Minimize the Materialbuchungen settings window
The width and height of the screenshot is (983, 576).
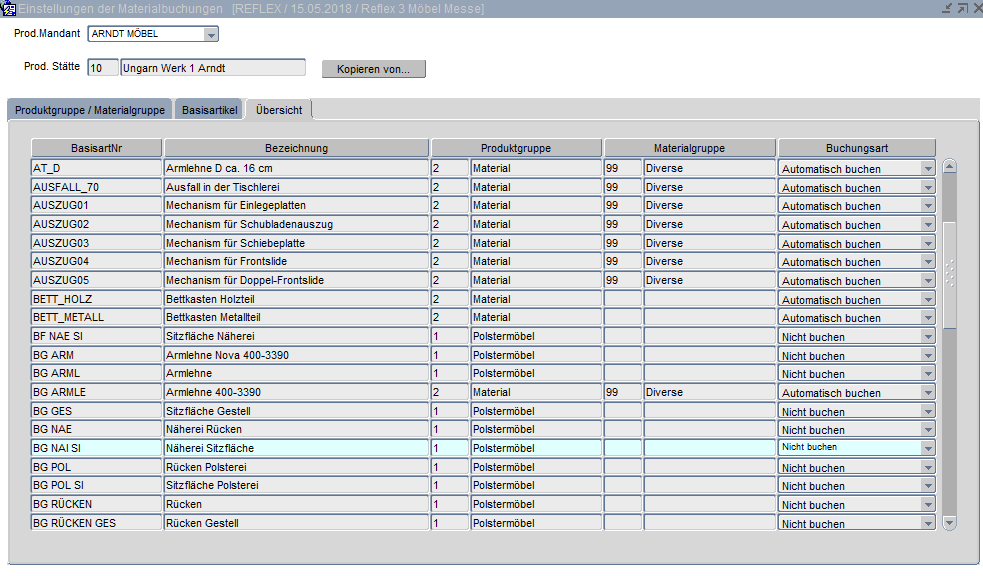946,8
